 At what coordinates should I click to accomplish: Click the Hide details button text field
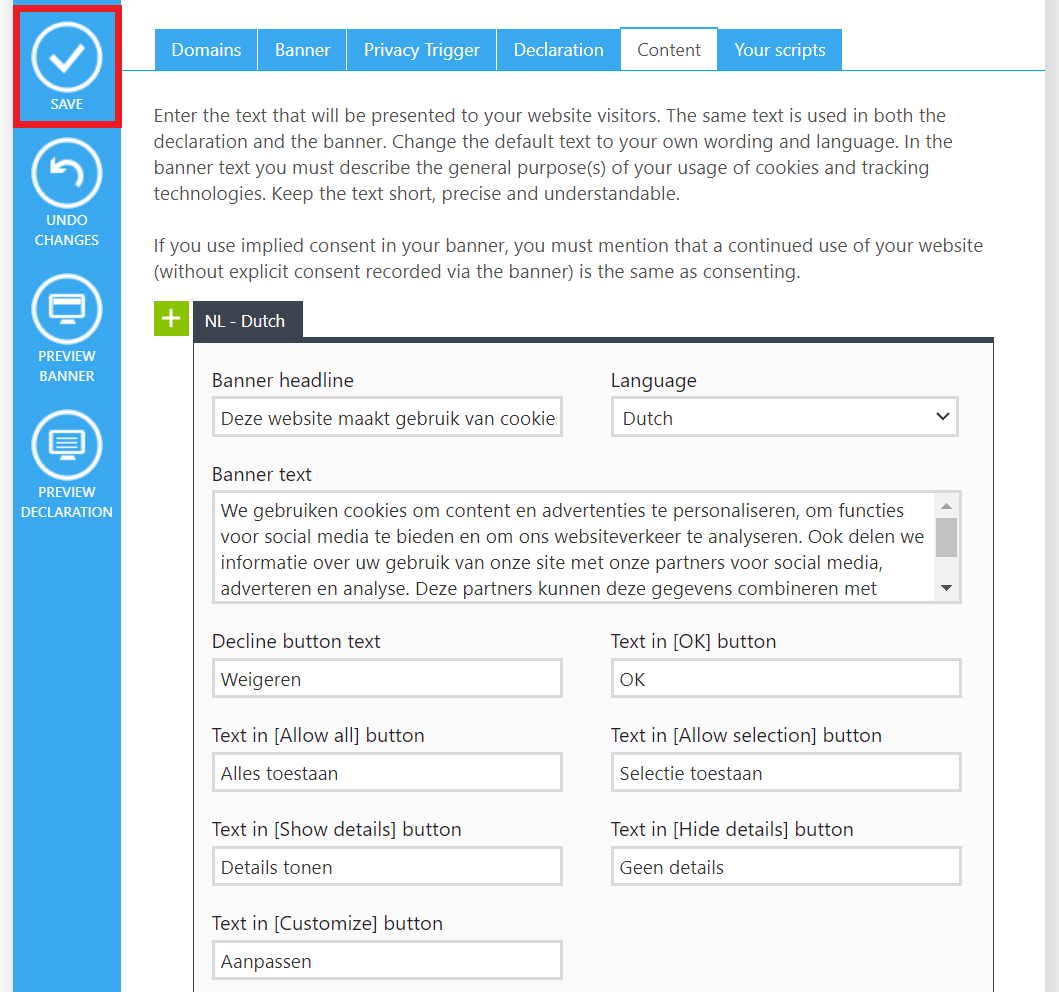pyautogui.click(x=785, y=867)
